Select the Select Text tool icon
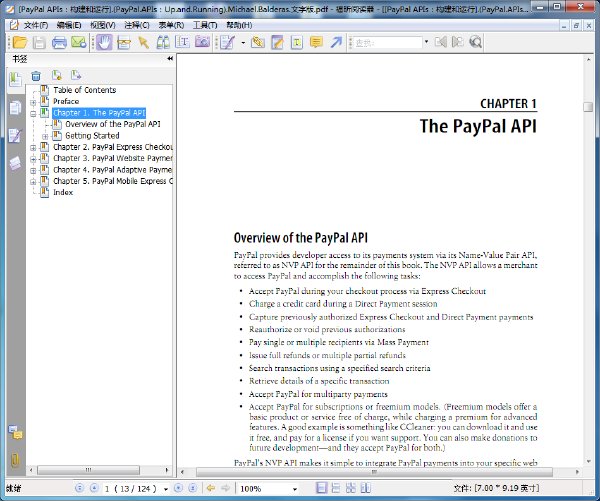The image size is (600, 501). click(x=183, y=42)
